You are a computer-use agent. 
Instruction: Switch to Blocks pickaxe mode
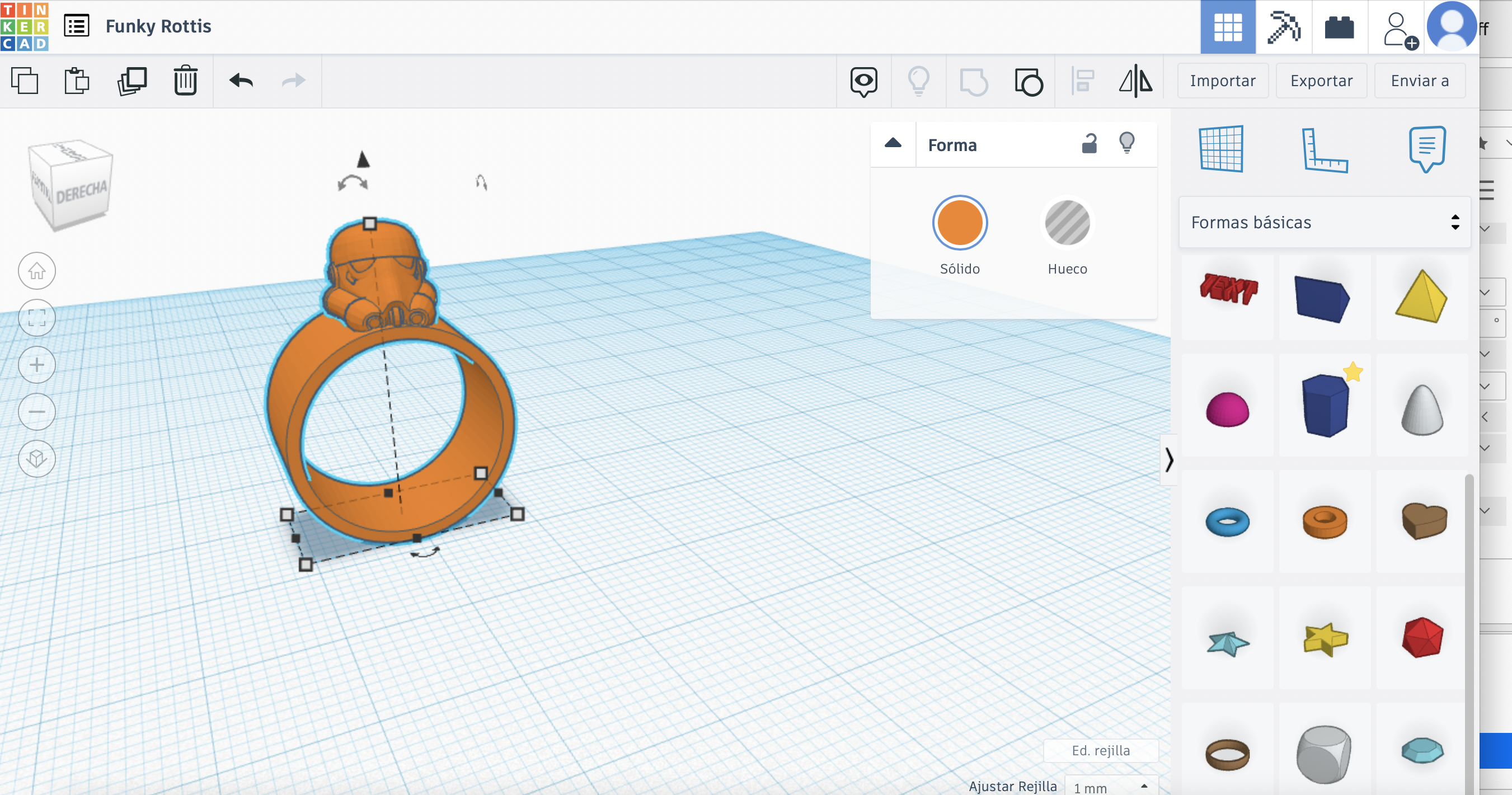click(1283, 27)
